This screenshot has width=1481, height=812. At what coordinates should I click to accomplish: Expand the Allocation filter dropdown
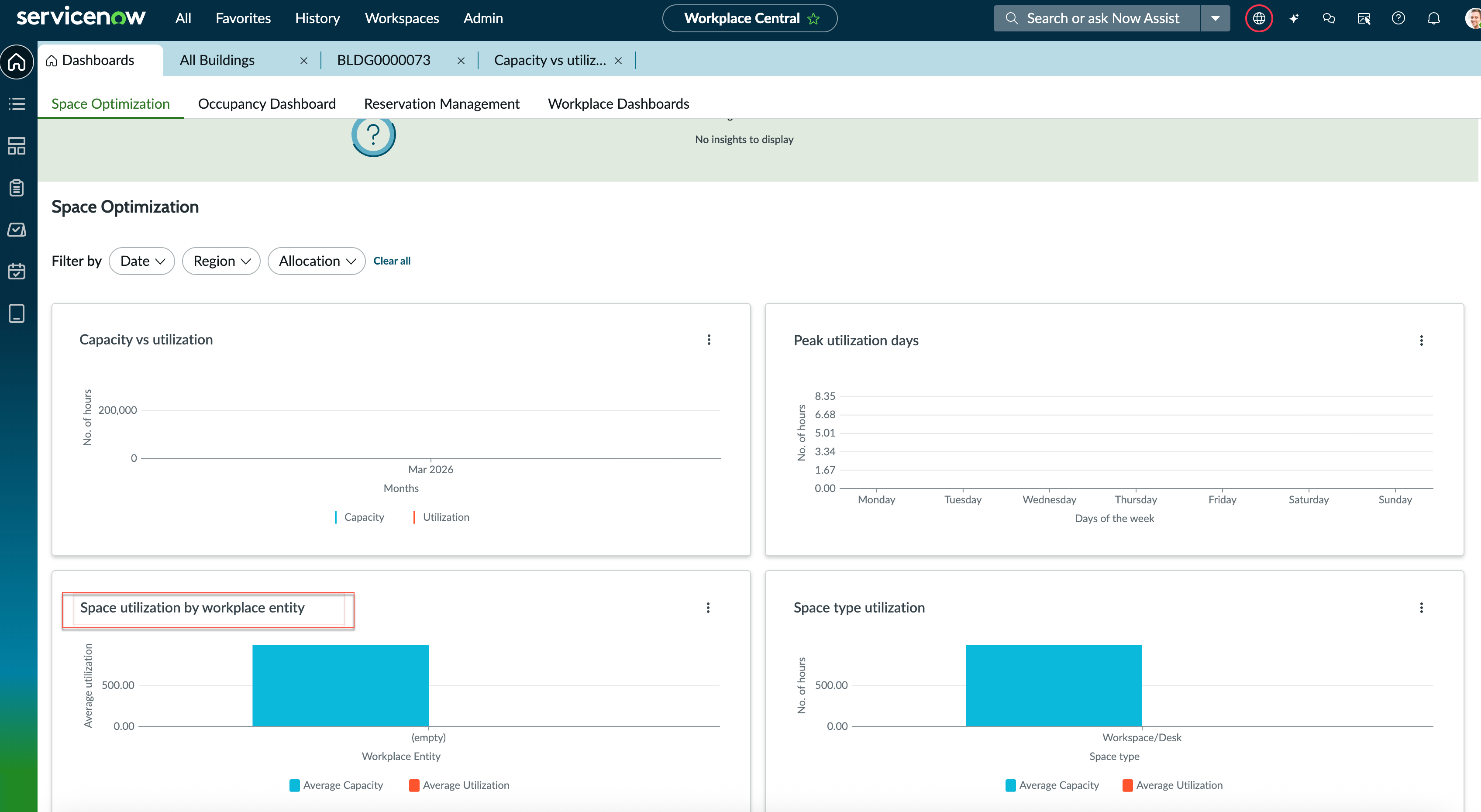(x=317, y=261)
